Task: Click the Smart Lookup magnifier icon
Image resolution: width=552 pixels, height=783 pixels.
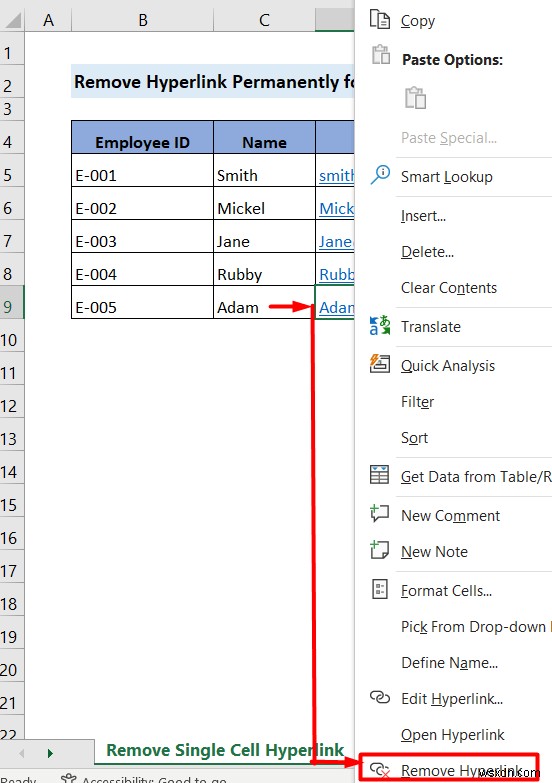Action: (380, 175)
